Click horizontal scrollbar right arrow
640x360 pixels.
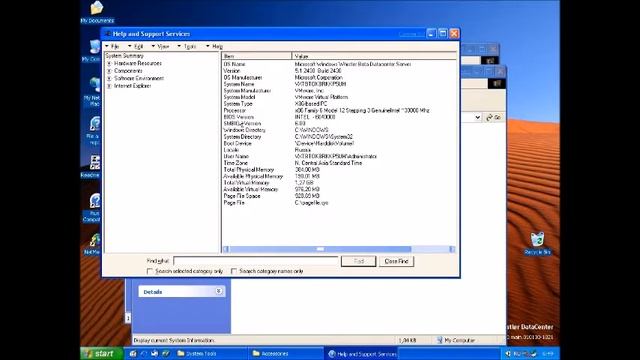452,249
